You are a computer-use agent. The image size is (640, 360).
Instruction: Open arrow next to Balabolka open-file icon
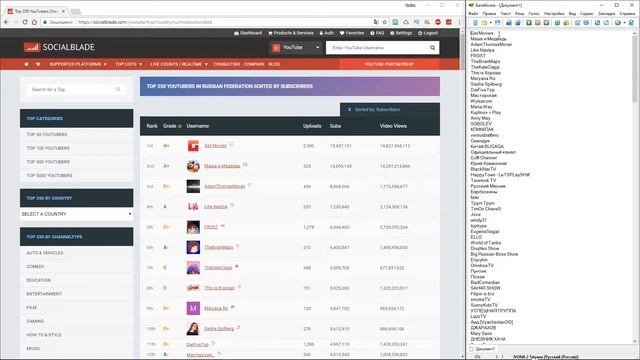[x=491, y=23]
